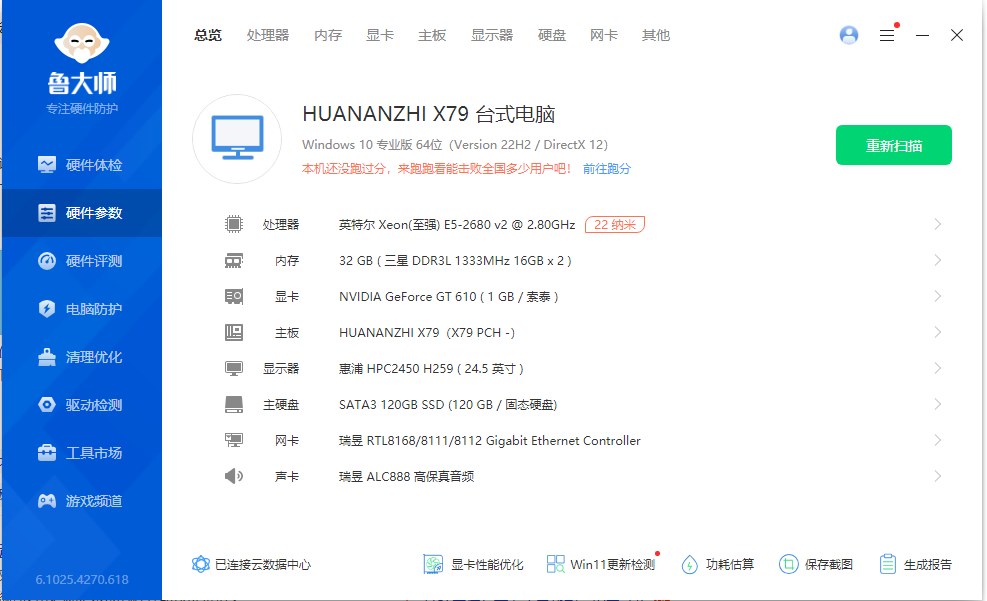
Task: Open 硬件评测 in the sidebar
Action: click(x=82, y=261)
